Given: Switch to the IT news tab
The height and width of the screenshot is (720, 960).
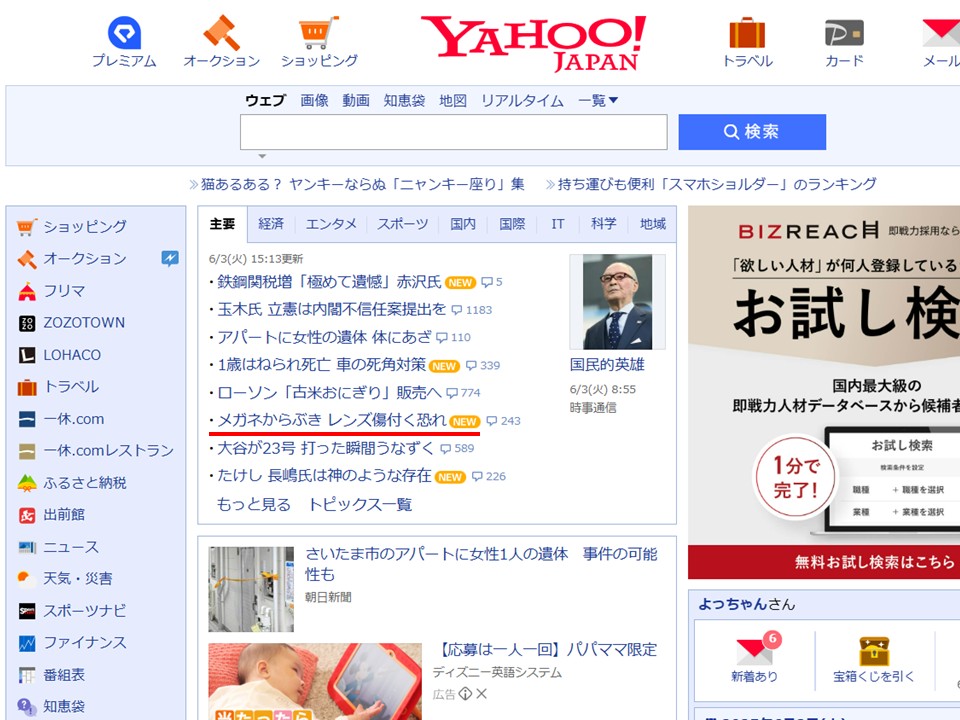Looking at the screenshot, I should tap(557, 224).
